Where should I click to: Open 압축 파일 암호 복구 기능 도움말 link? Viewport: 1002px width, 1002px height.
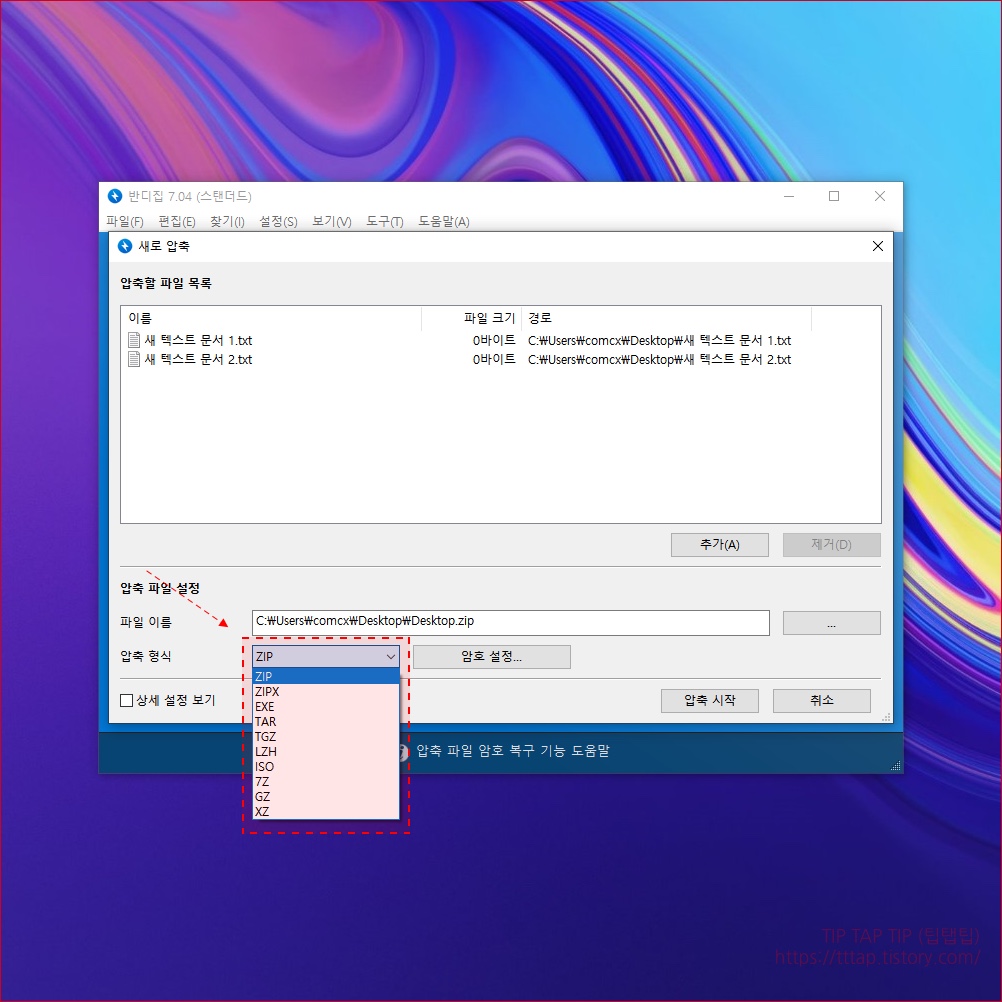tap(513, 752)
